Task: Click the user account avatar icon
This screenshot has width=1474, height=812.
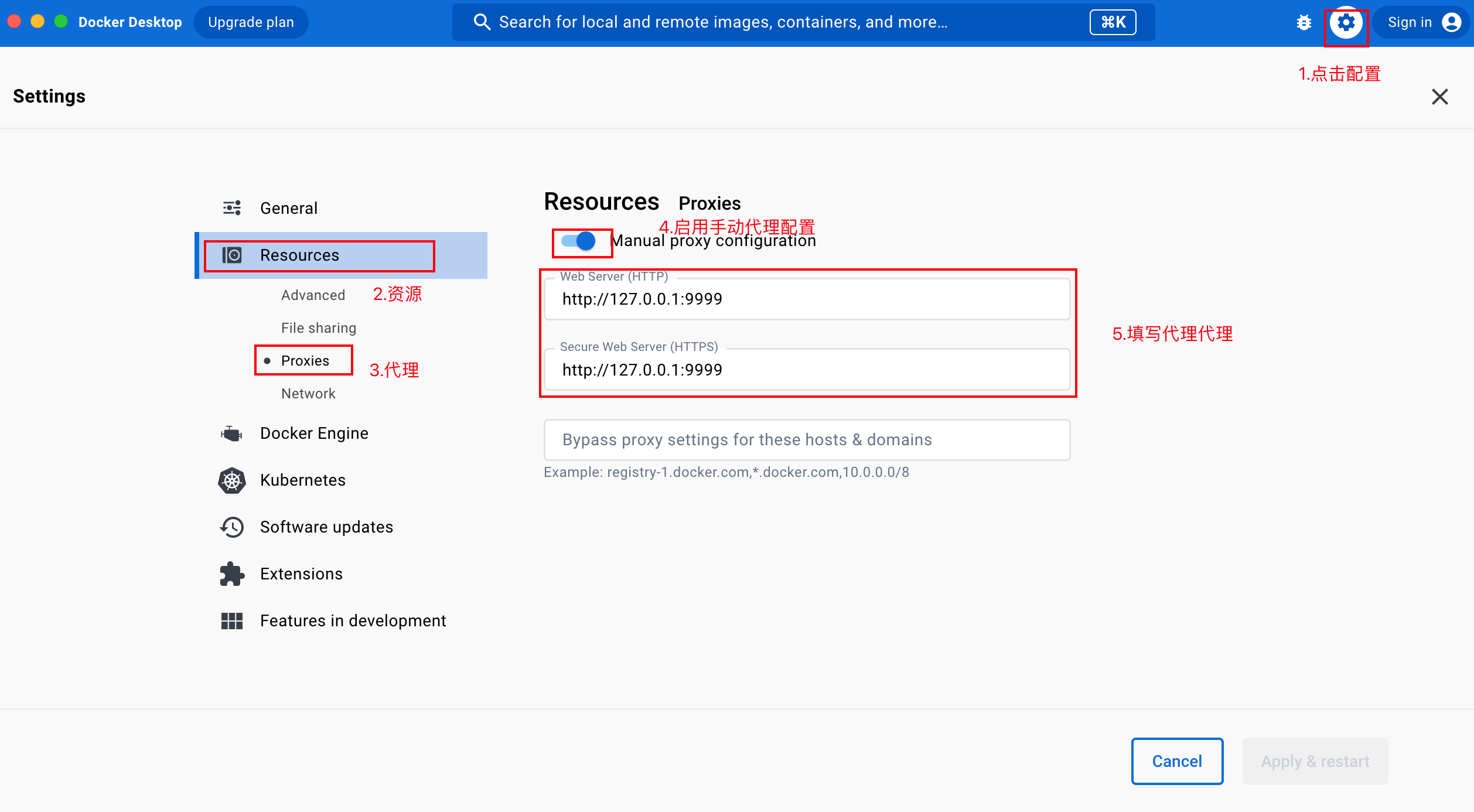Action: click(x=1451, y=22)
